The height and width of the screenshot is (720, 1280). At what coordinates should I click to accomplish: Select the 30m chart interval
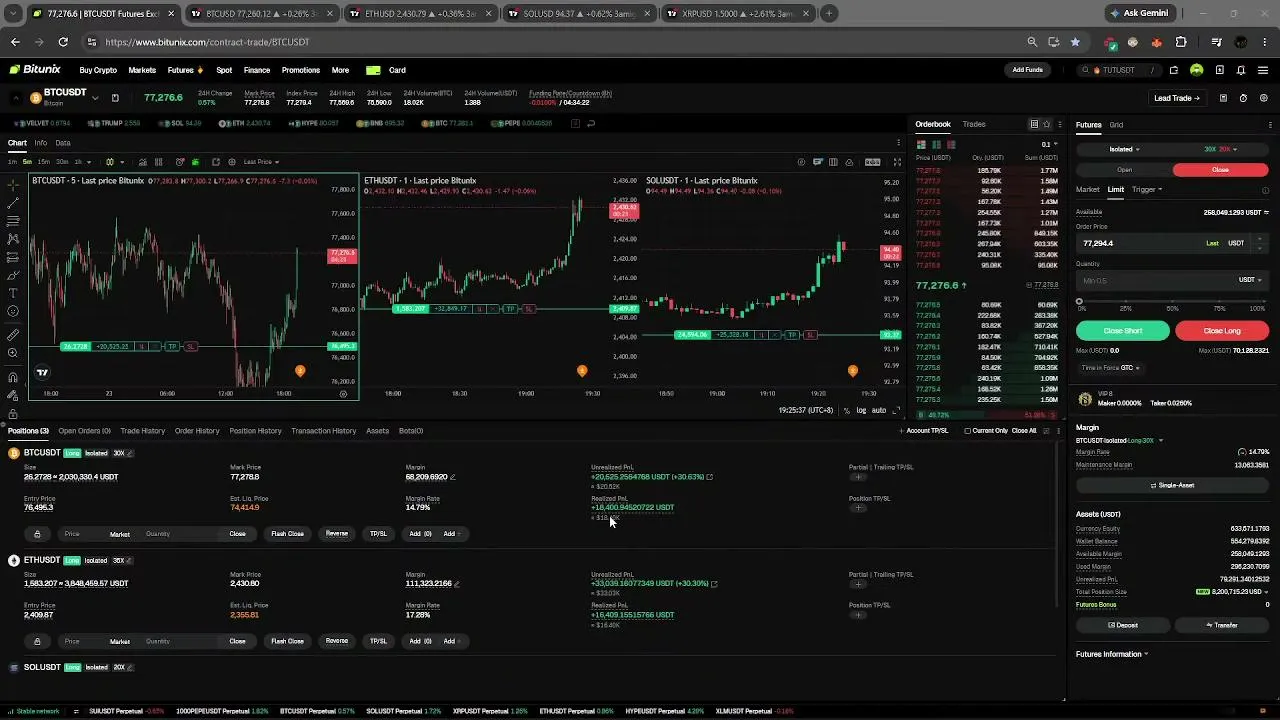point(62,162)
